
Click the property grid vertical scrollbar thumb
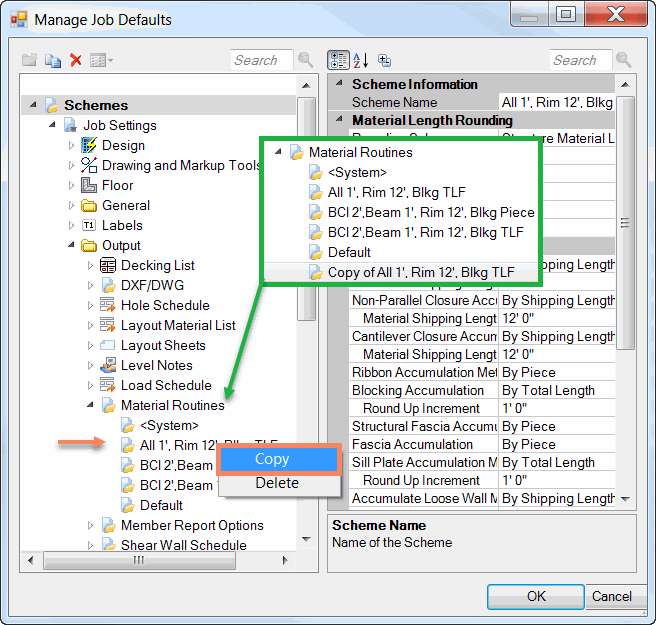(x=625, y=223)
